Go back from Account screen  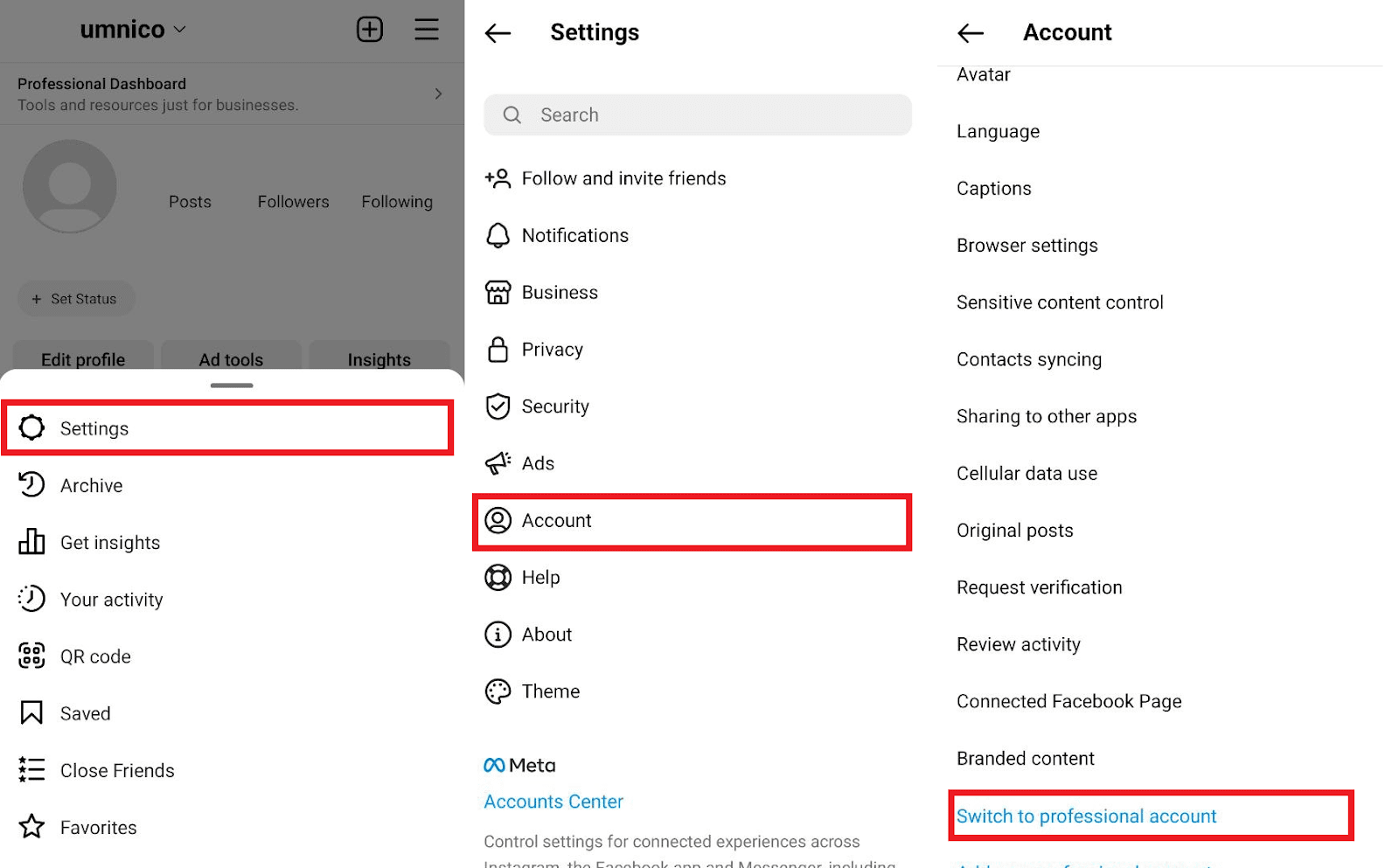(971, 33)
